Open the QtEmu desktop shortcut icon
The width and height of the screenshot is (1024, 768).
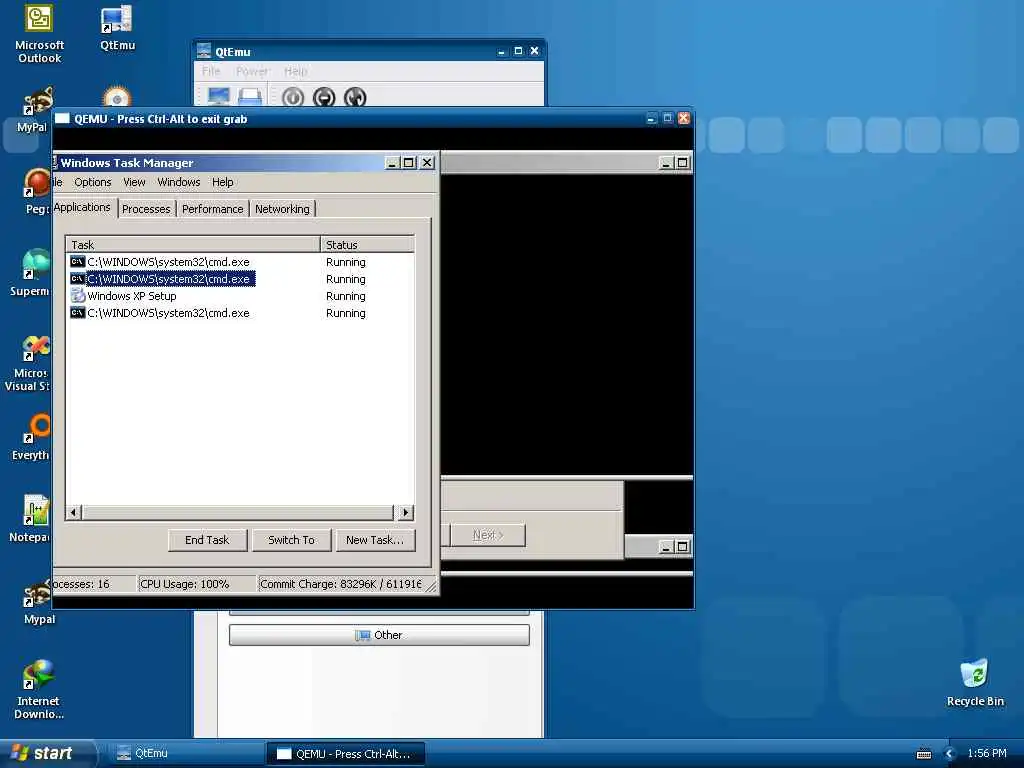click(x=117, y=28)
